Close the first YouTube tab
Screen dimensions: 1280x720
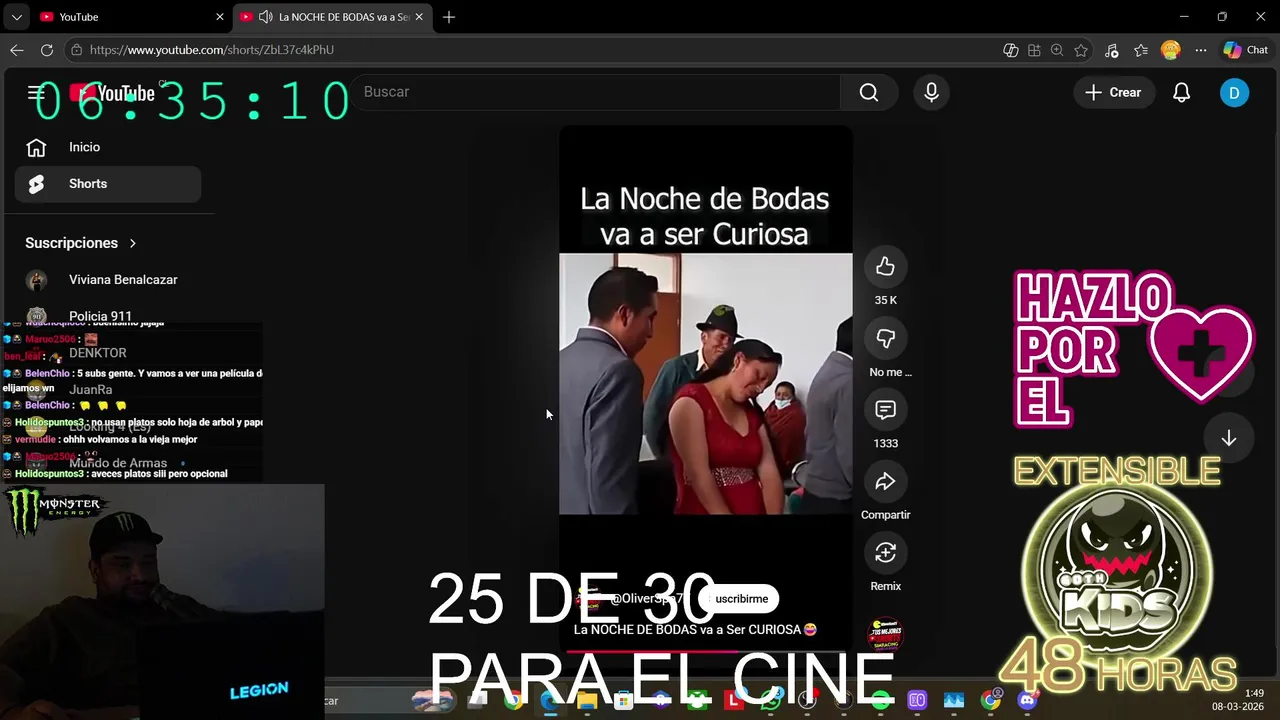(x=220, y=17)
